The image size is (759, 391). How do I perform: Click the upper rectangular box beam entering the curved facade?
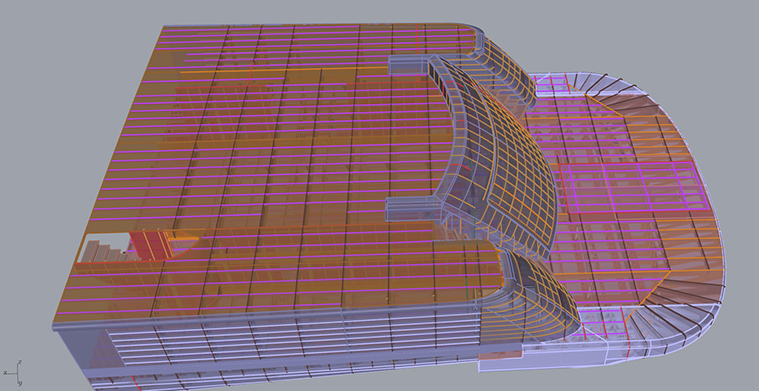pos(410,64)
